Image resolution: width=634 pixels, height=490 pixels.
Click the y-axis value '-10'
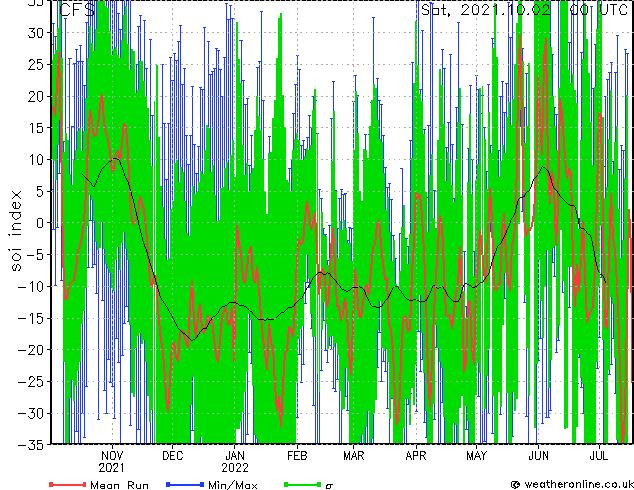[31, 286]
